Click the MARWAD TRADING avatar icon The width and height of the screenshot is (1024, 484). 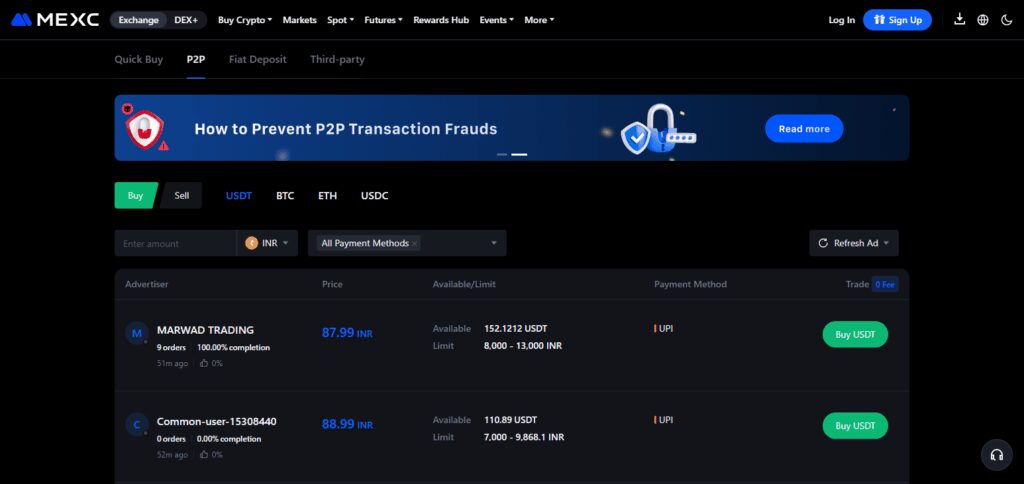coord(136,333)
